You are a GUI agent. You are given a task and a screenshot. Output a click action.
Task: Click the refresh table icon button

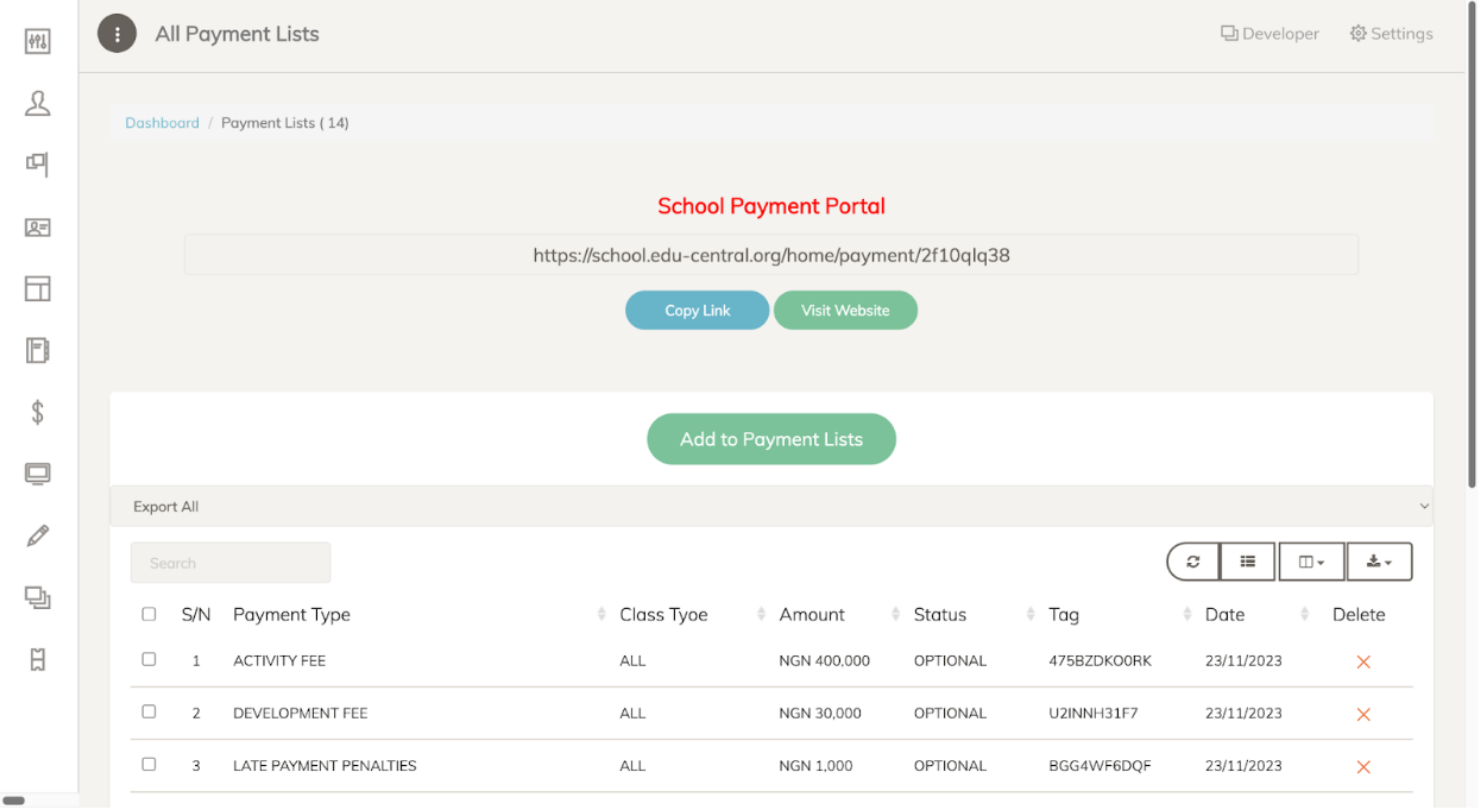click(x=1193, y=562)
